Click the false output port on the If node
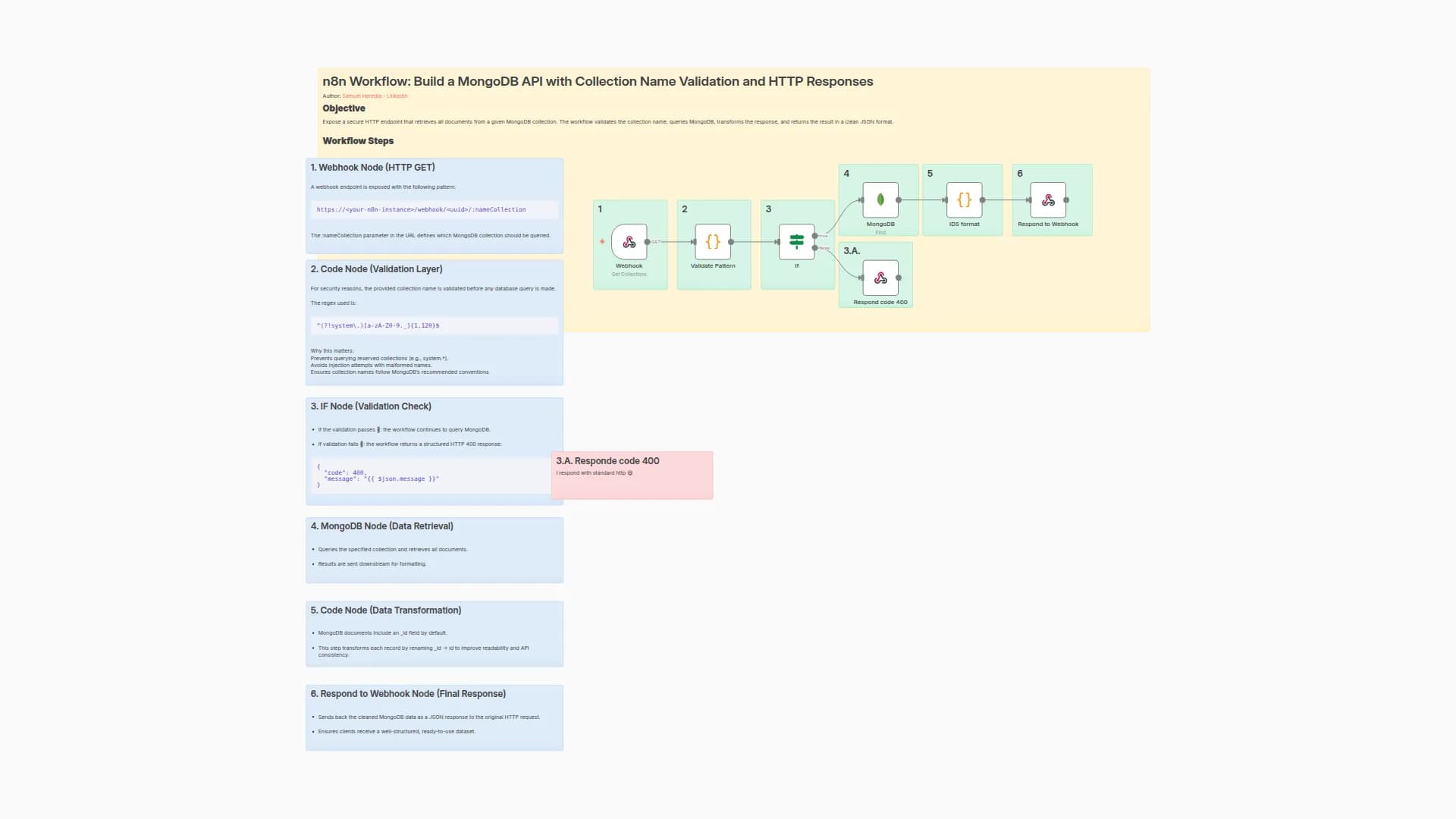The image size is (1456, 819). 814,248
